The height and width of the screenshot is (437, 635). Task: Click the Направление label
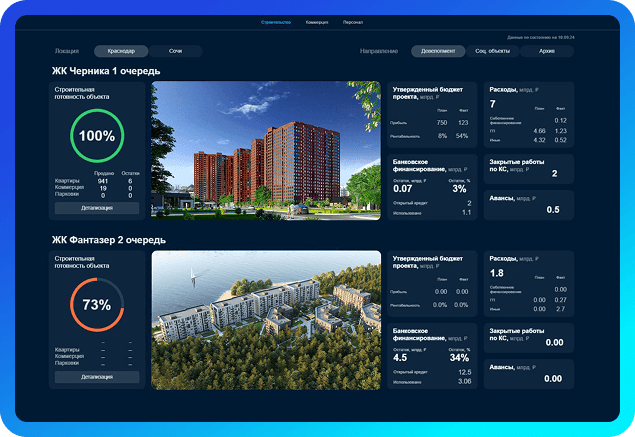[x=379, y=51]
